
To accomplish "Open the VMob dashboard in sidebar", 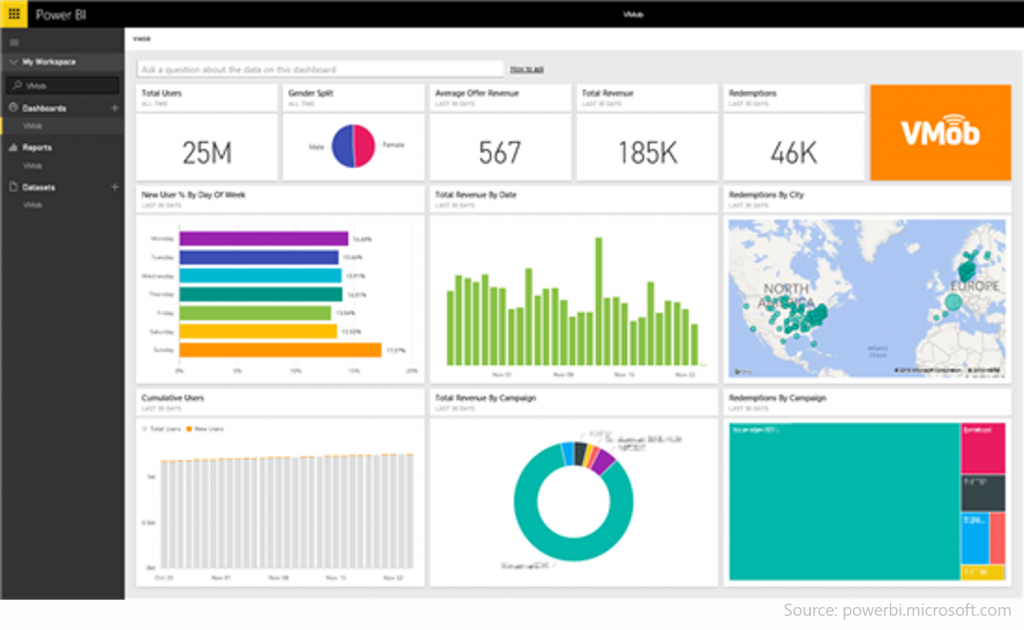I will [33, 126].
